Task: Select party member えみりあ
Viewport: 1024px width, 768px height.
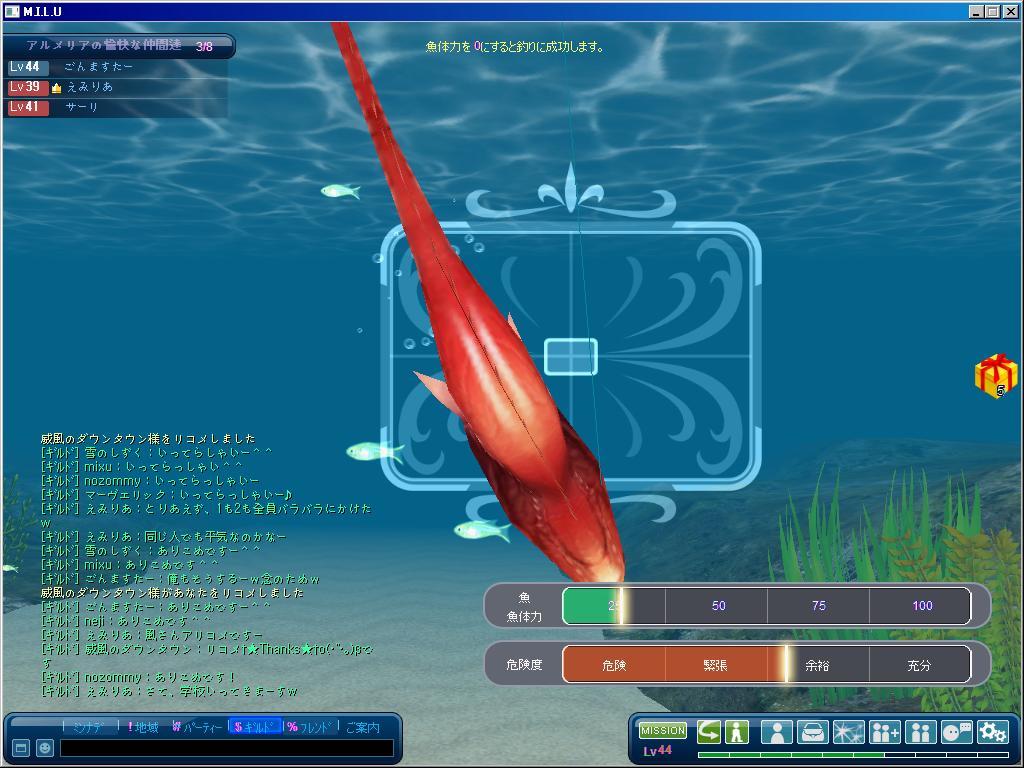Action: [89, 87]
